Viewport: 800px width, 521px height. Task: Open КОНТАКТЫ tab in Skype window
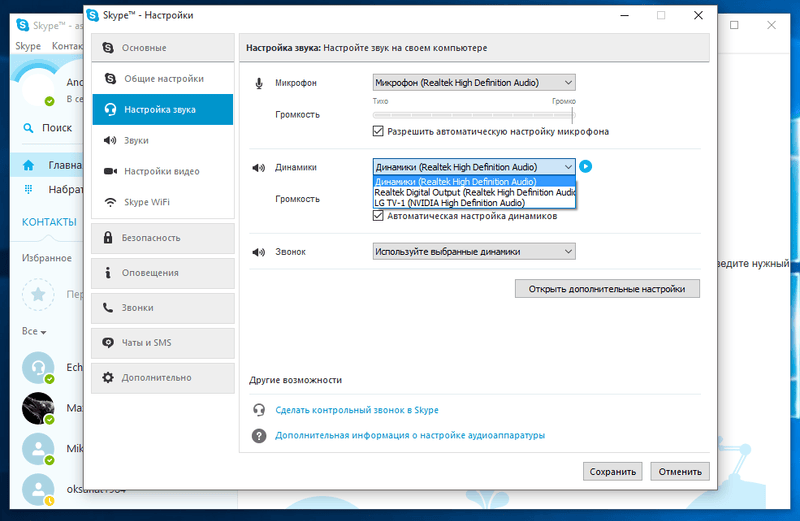click(x=49, y=222)
